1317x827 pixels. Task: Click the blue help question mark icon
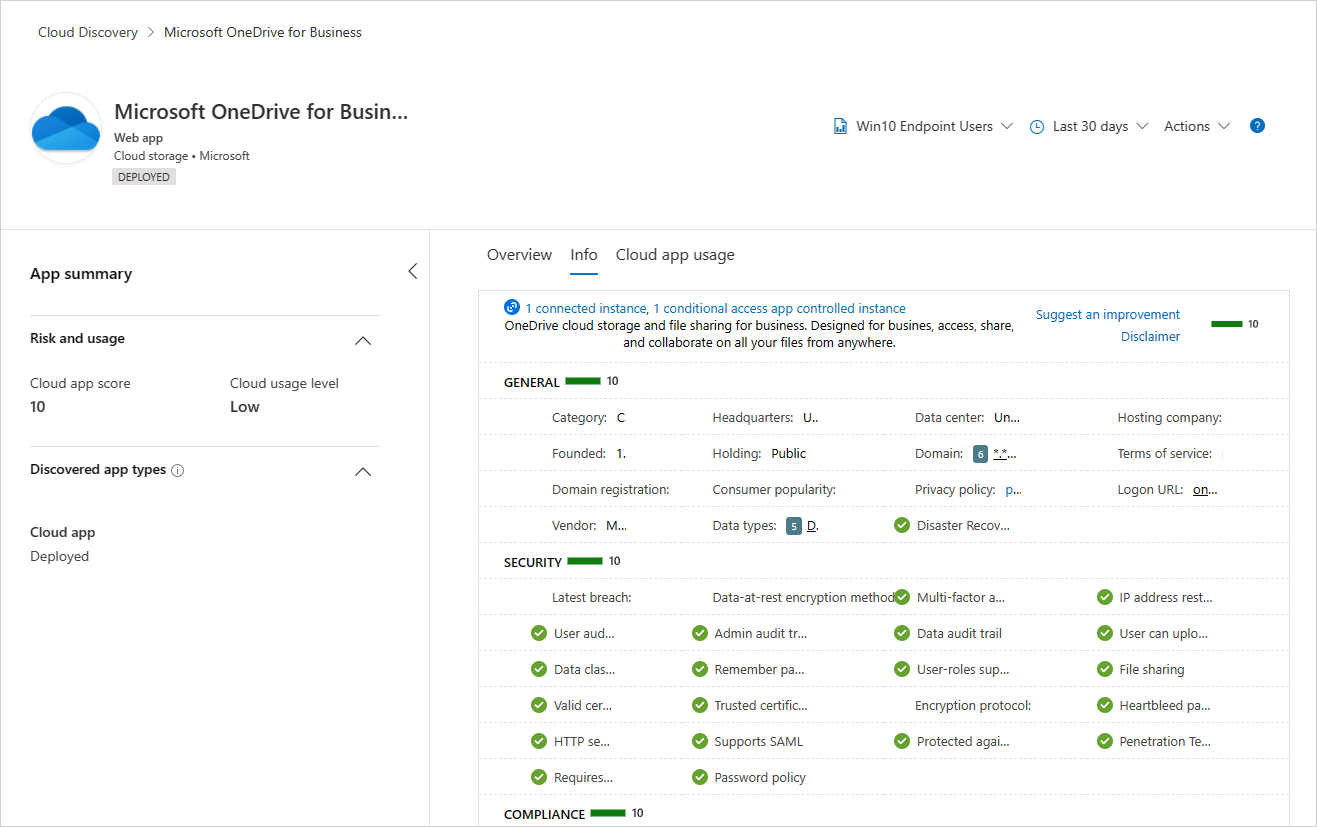[x=1258, y=126]
